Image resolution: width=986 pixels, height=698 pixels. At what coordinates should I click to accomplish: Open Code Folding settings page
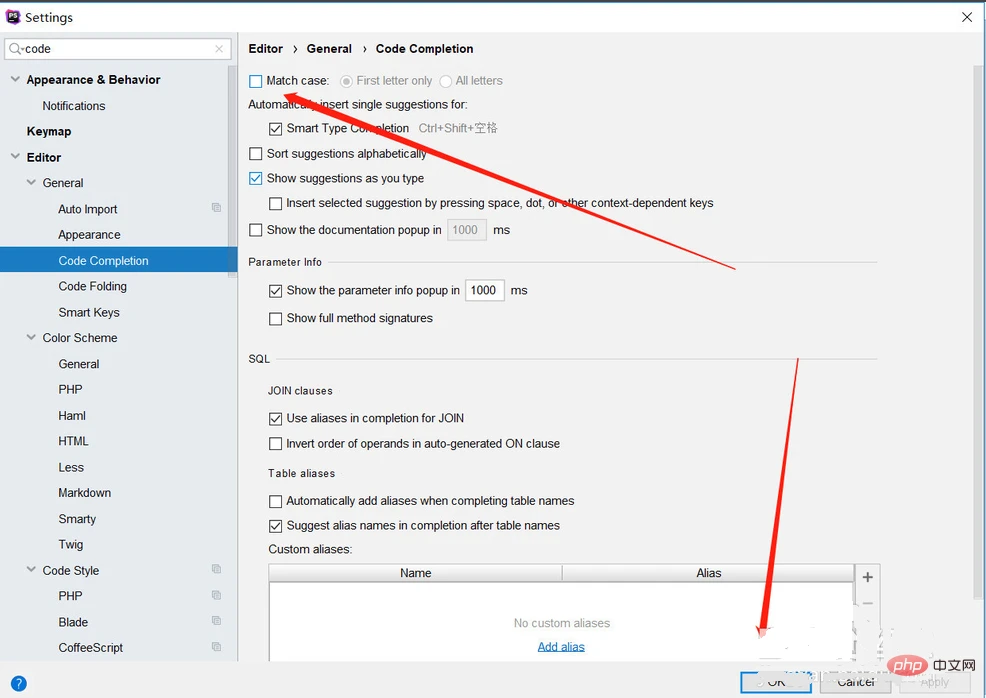click(93, 286)
